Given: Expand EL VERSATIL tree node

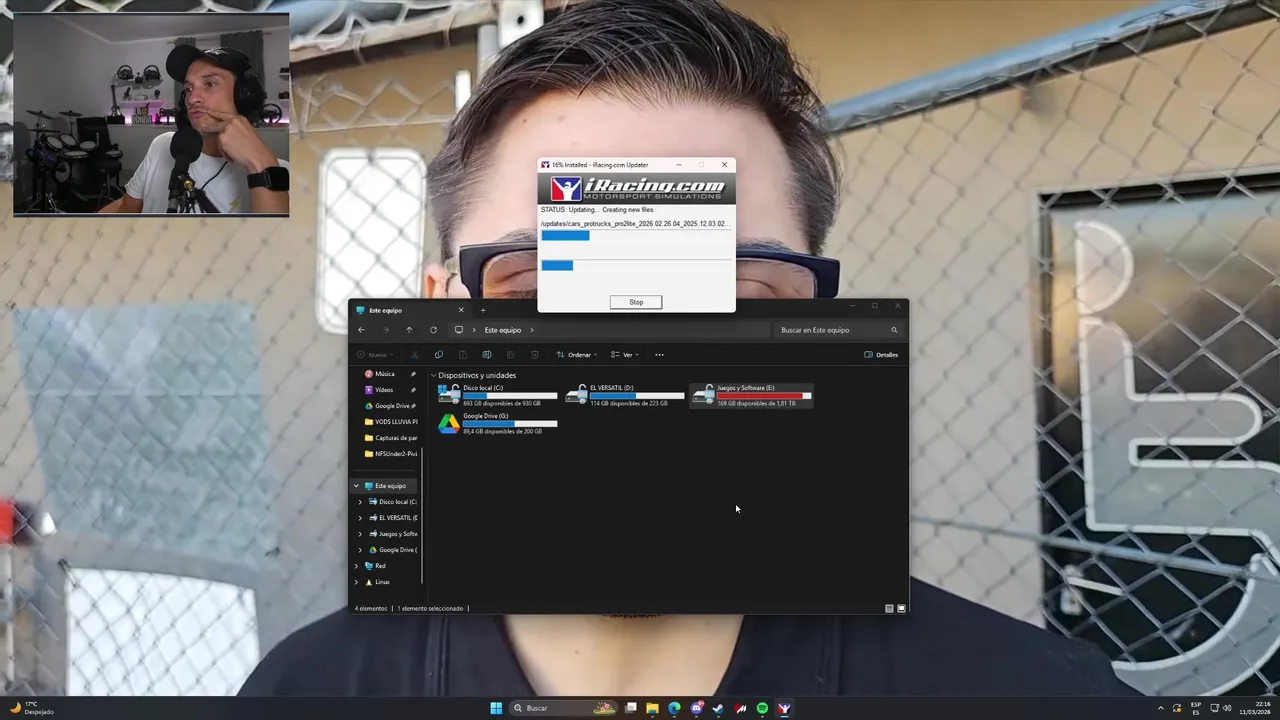Looking at the screenshot, I should click(360, 518).
